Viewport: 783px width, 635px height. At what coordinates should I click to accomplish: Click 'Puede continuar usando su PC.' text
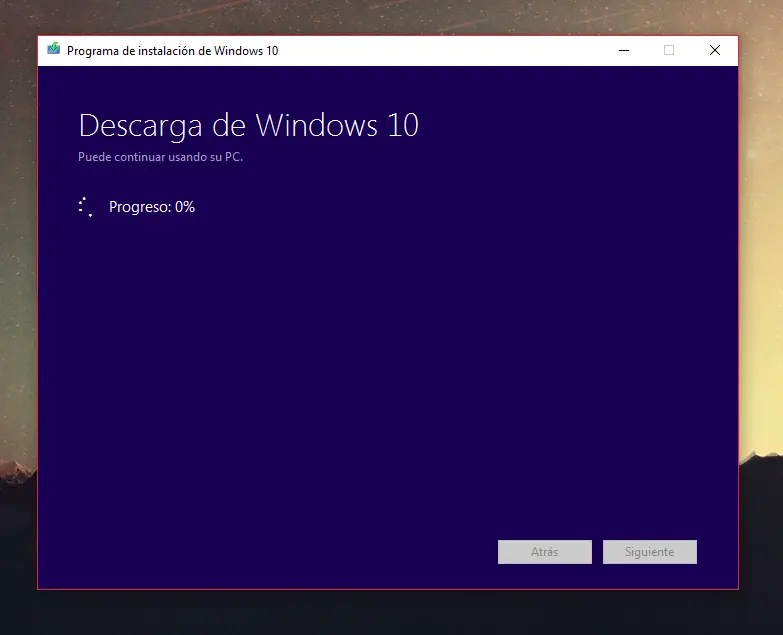tap(160, 157)
